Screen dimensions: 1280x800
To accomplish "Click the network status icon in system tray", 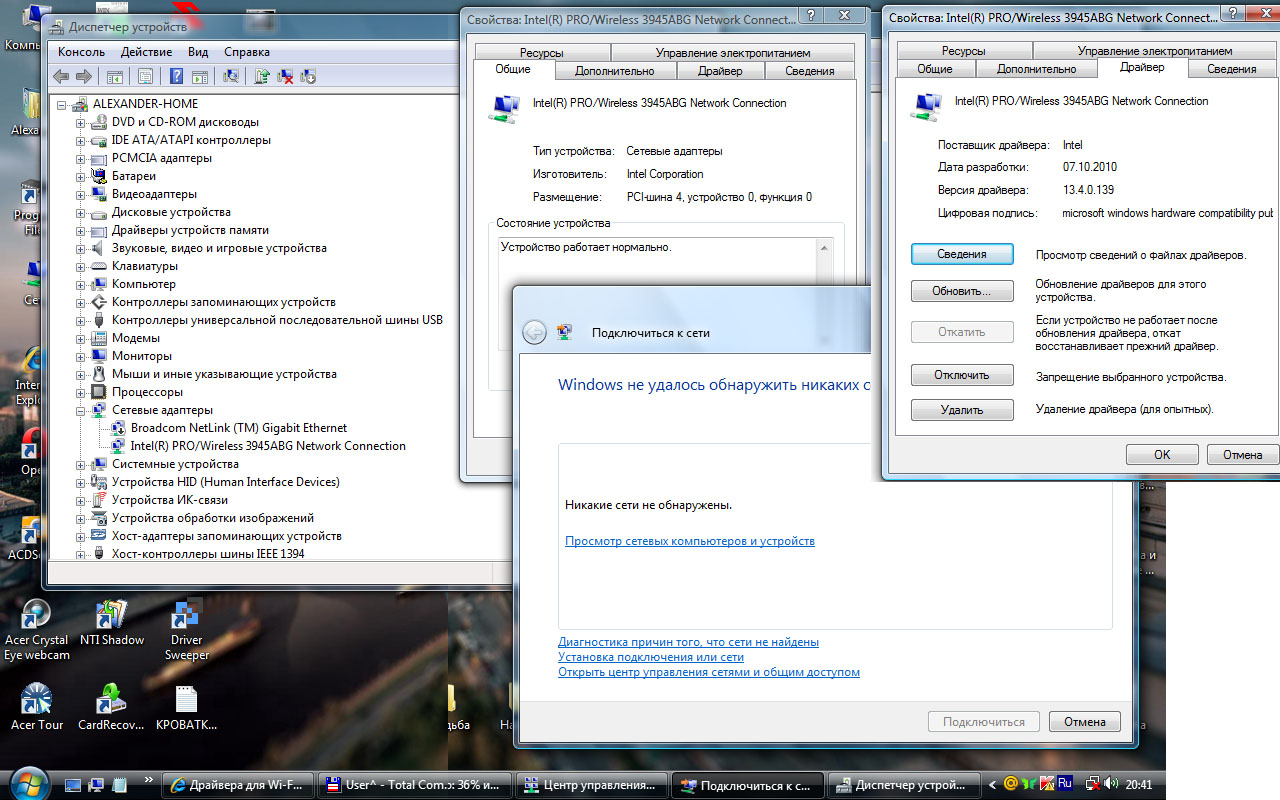I will [x=1094, y=784].
